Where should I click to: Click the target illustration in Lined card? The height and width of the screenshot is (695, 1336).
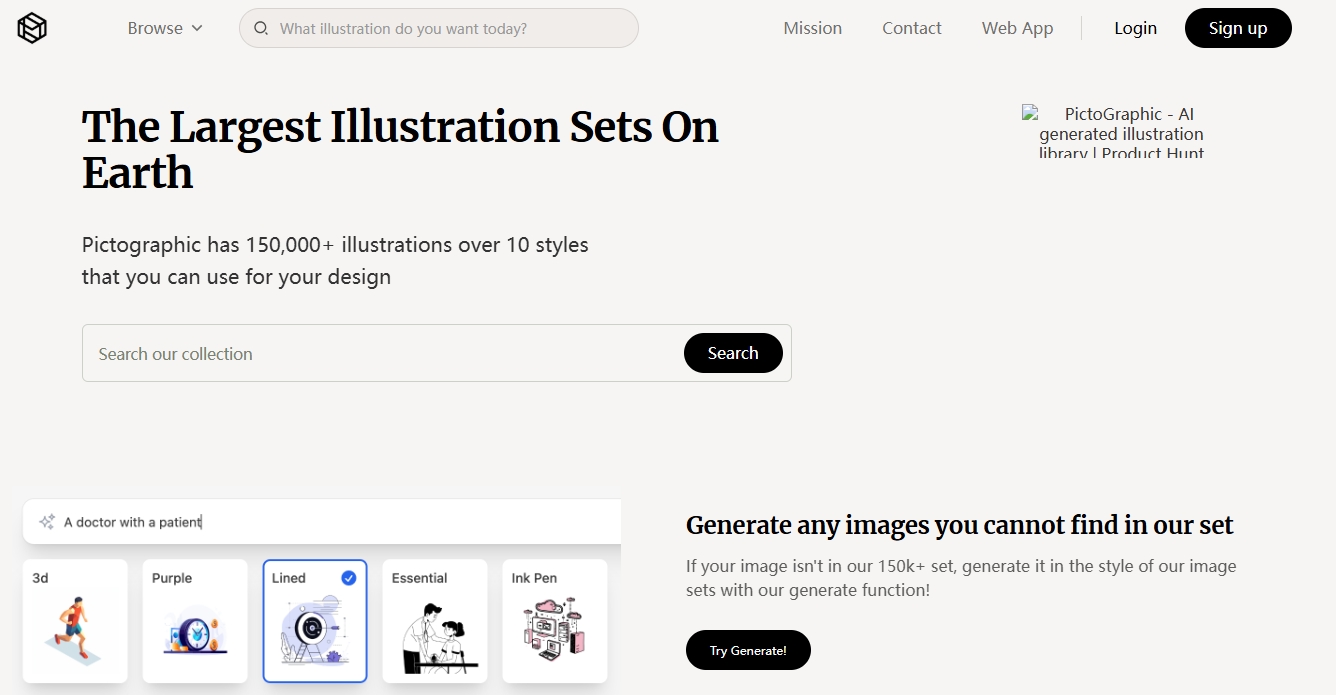(314, 630)
